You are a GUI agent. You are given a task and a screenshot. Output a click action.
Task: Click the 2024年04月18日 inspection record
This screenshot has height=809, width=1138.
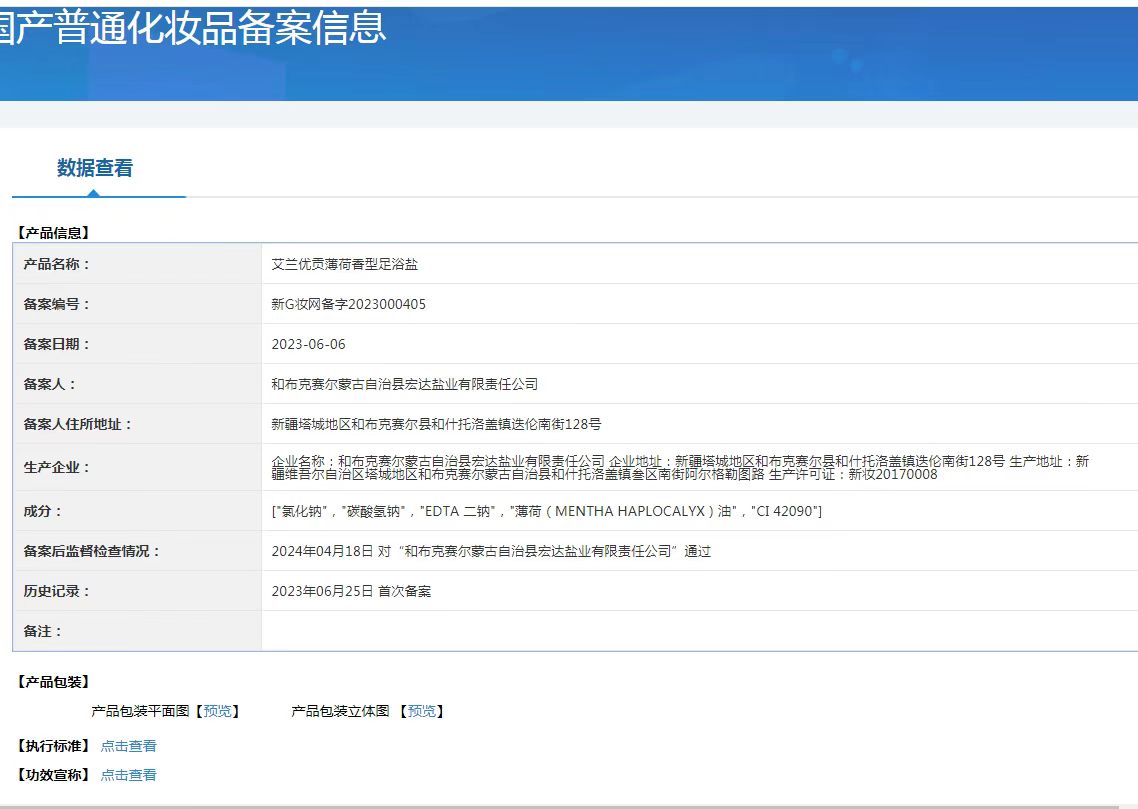(x=490, y=551)
